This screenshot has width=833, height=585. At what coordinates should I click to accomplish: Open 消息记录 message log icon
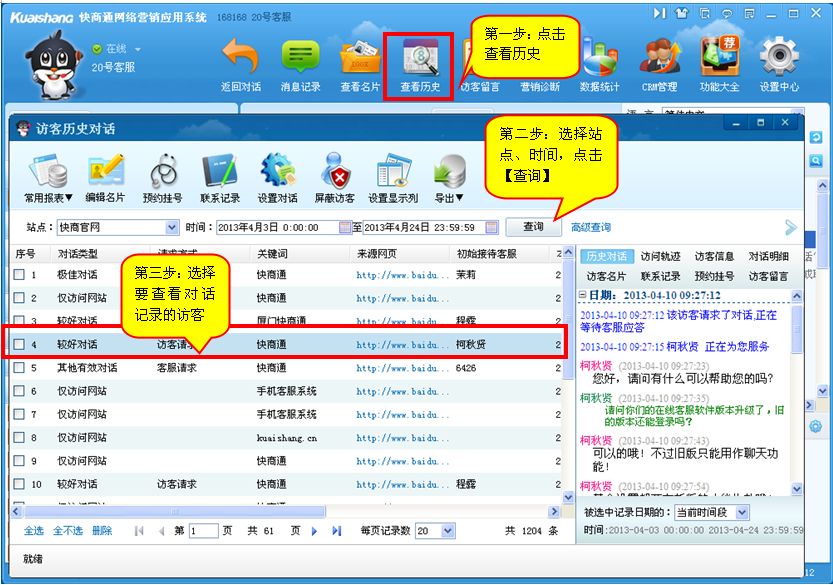pos(300,62)
